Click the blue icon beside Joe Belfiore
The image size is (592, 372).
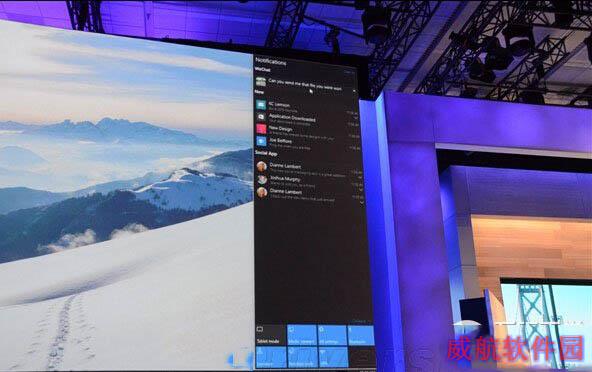click(x=262, y=141)
